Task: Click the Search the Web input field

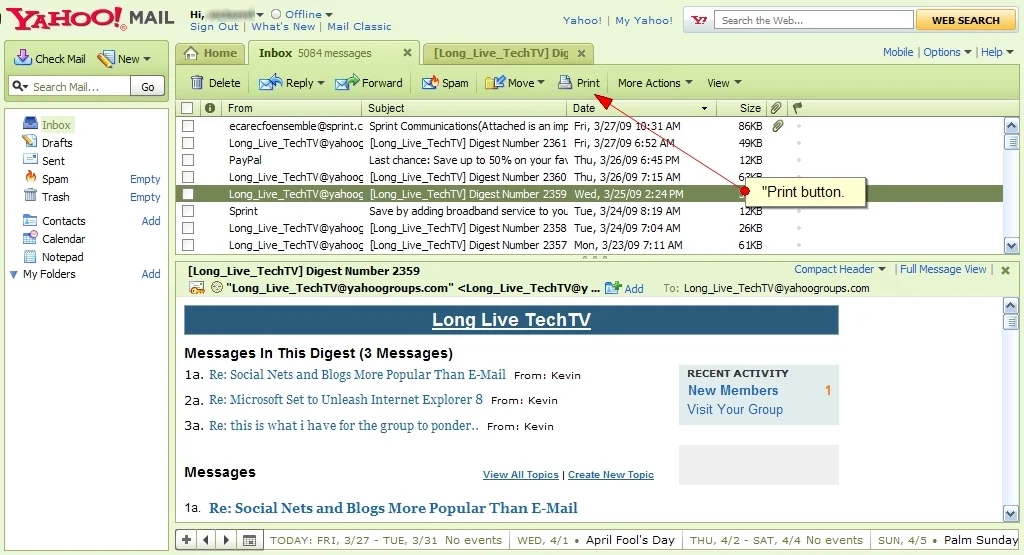Action: coord(814,20)
